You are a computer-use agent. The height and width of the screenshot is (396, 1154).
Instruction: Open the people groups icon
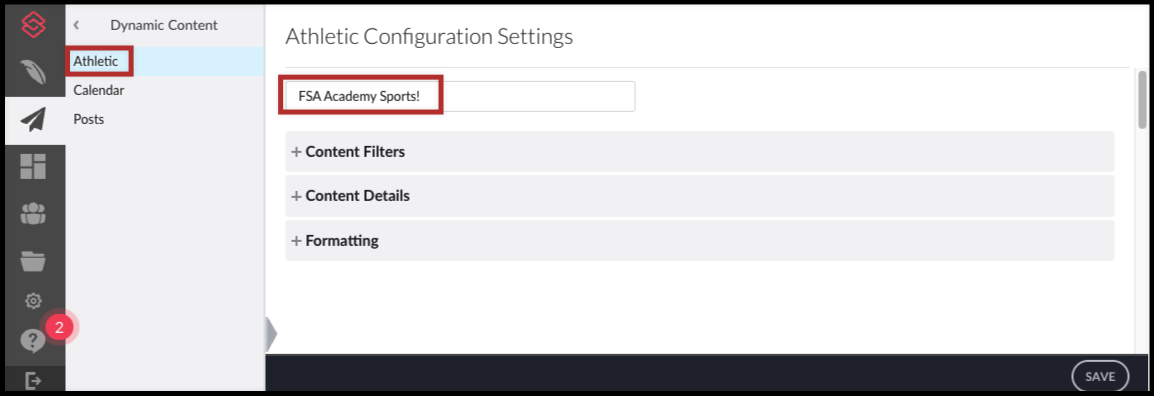click(x=33, y=213)
